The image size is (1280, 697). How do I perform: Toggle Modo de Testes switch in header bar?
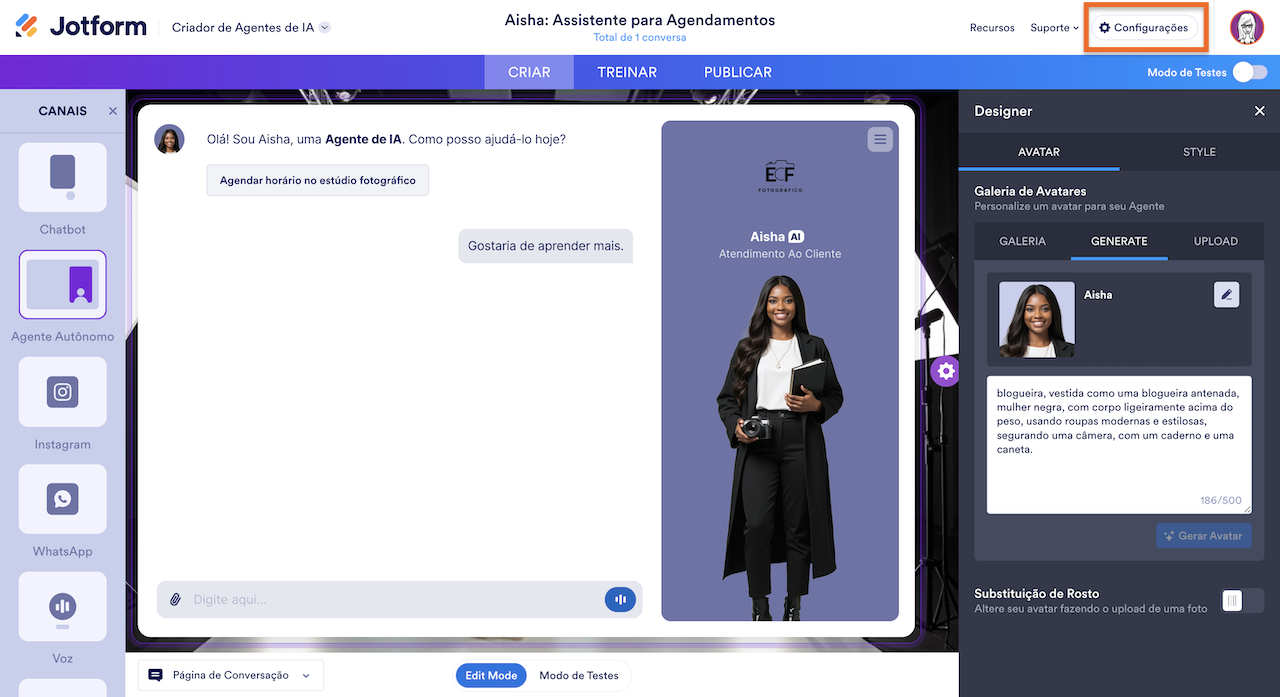point(1249,72)
